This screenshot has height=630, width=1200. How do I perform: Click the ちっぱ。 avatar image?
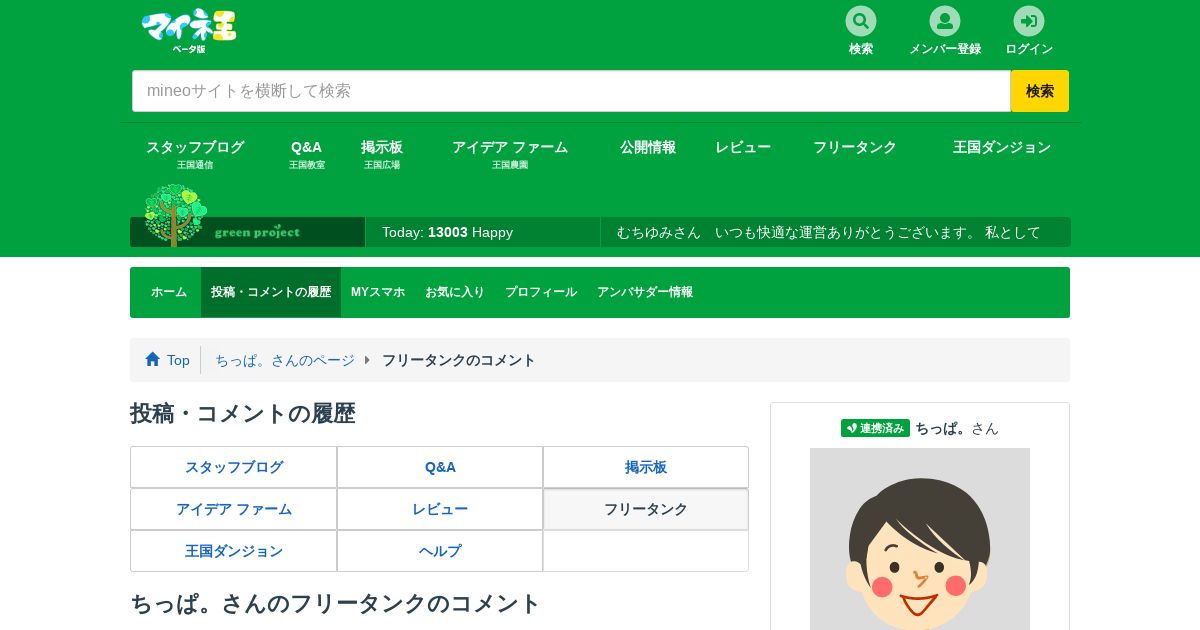(x=920, y=539)
